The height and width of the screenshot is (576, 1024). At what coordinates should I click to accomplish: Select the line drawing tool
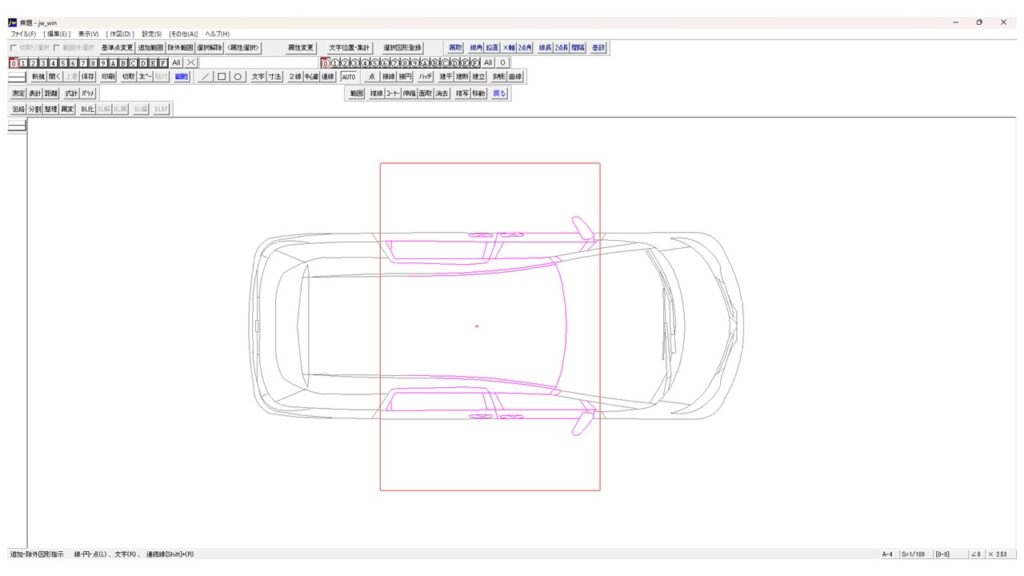coord(206,76)
